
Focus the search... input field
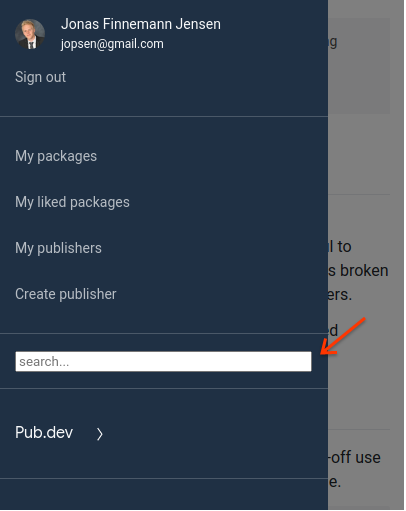tap(163, 361)
